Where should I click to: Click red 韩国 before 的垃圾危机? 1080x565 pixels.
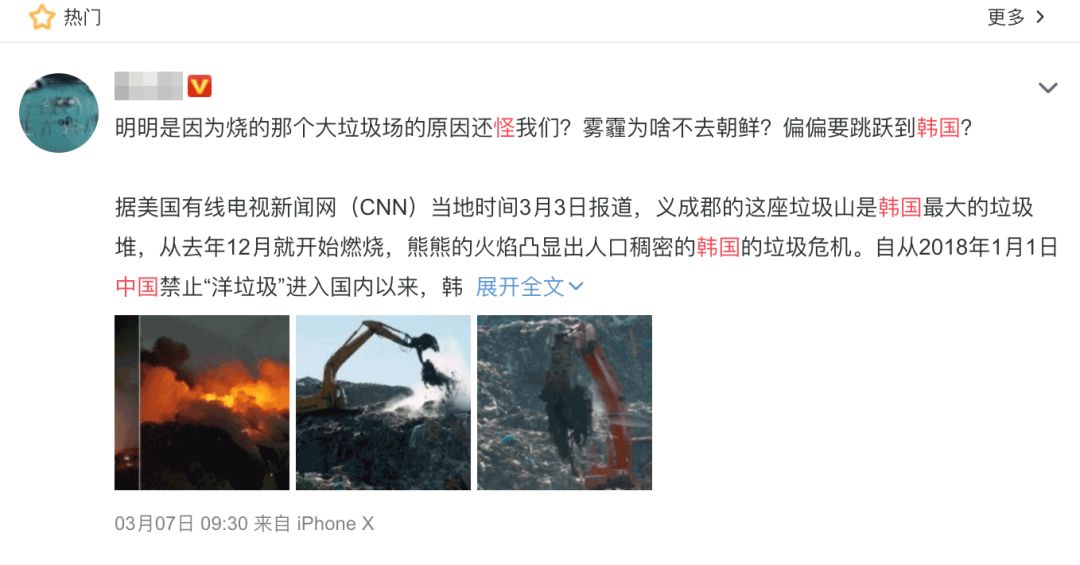click(718, 247)
